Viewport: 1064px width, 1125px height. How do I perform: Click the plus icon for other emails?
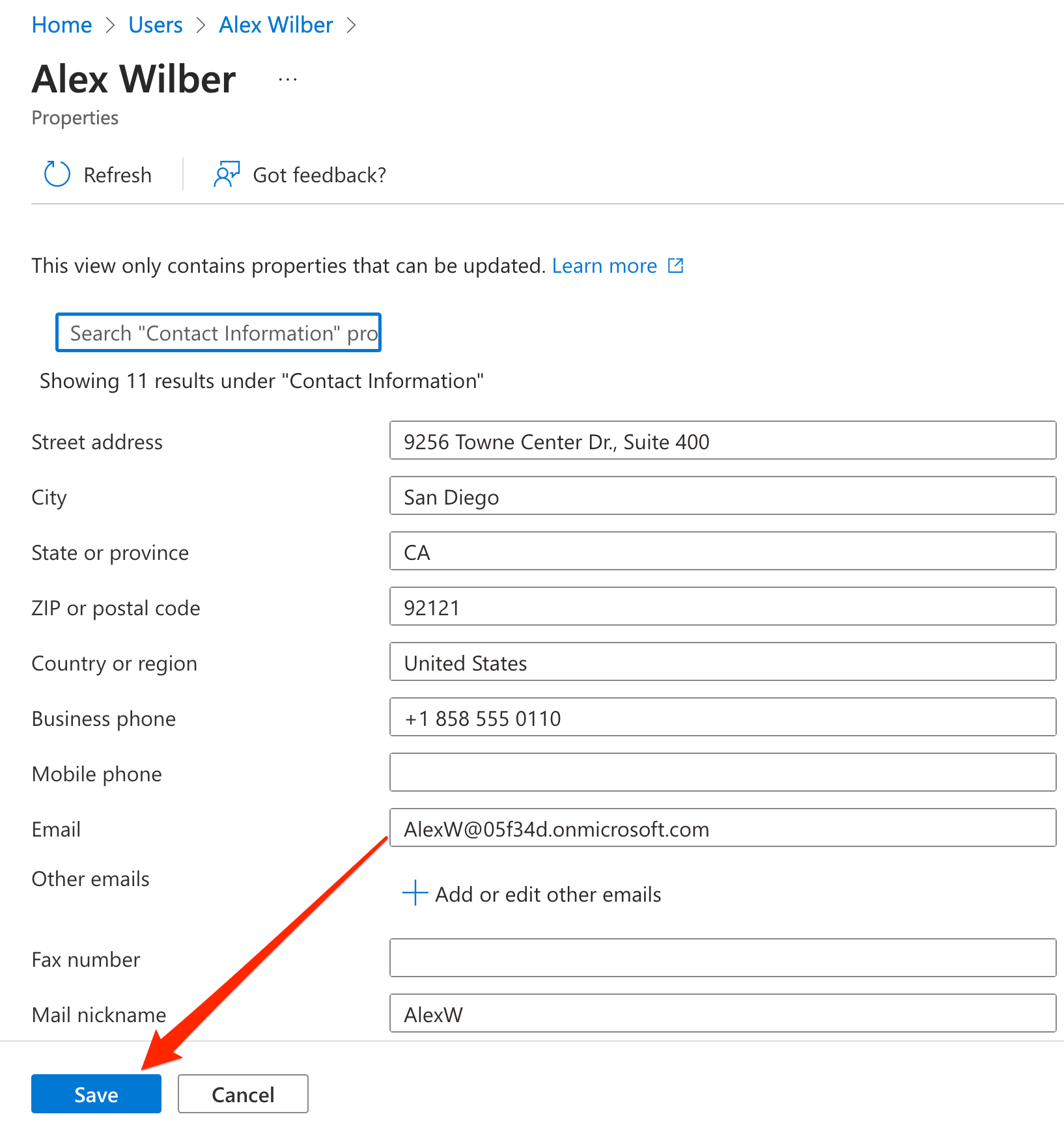click(x=415, y=893)
